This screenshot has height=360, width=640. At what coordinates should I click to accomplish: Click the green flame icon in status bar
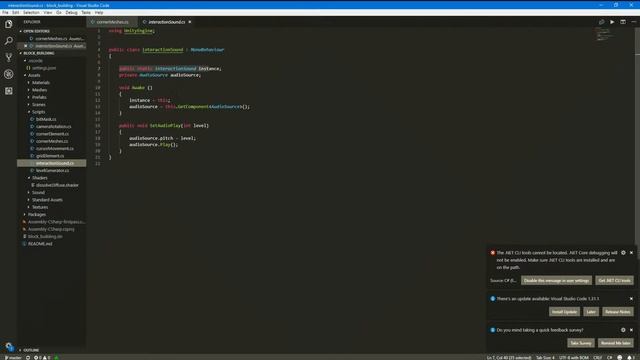click(x=56, y=358)
